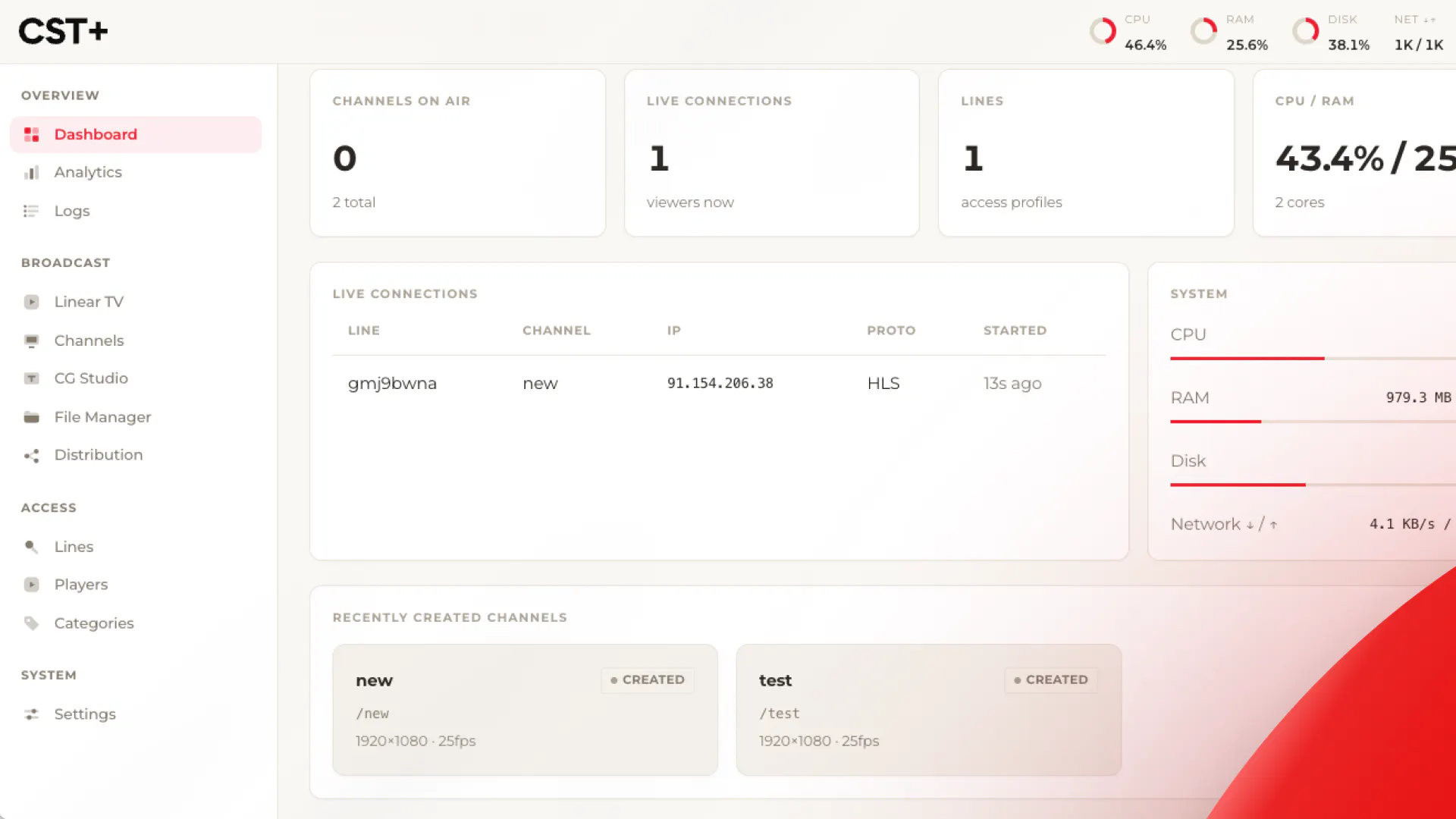The width and height of the screenshot is (1456, 819).
Task: Click CREATED badge on 'test' channel
Action: click(1051, 679)
